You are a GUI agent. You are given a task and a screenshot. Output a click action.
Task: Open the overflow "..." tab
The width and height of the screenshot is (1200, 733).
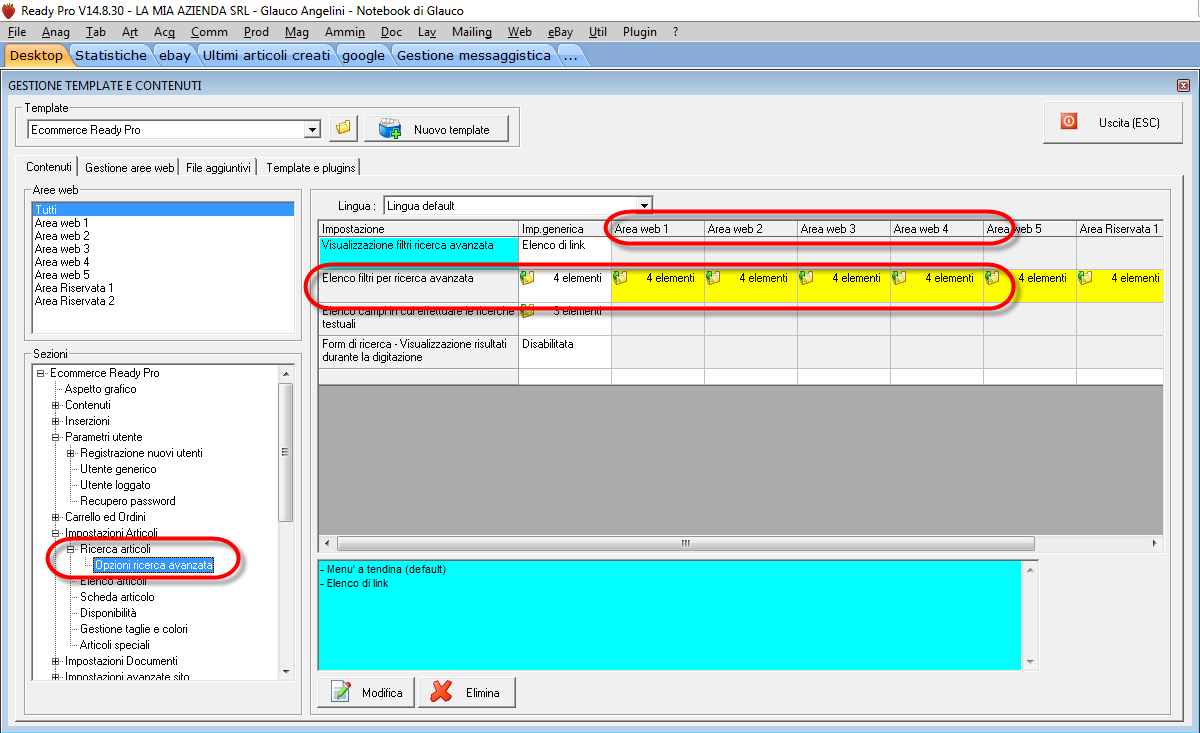click(x=571, y=55)
